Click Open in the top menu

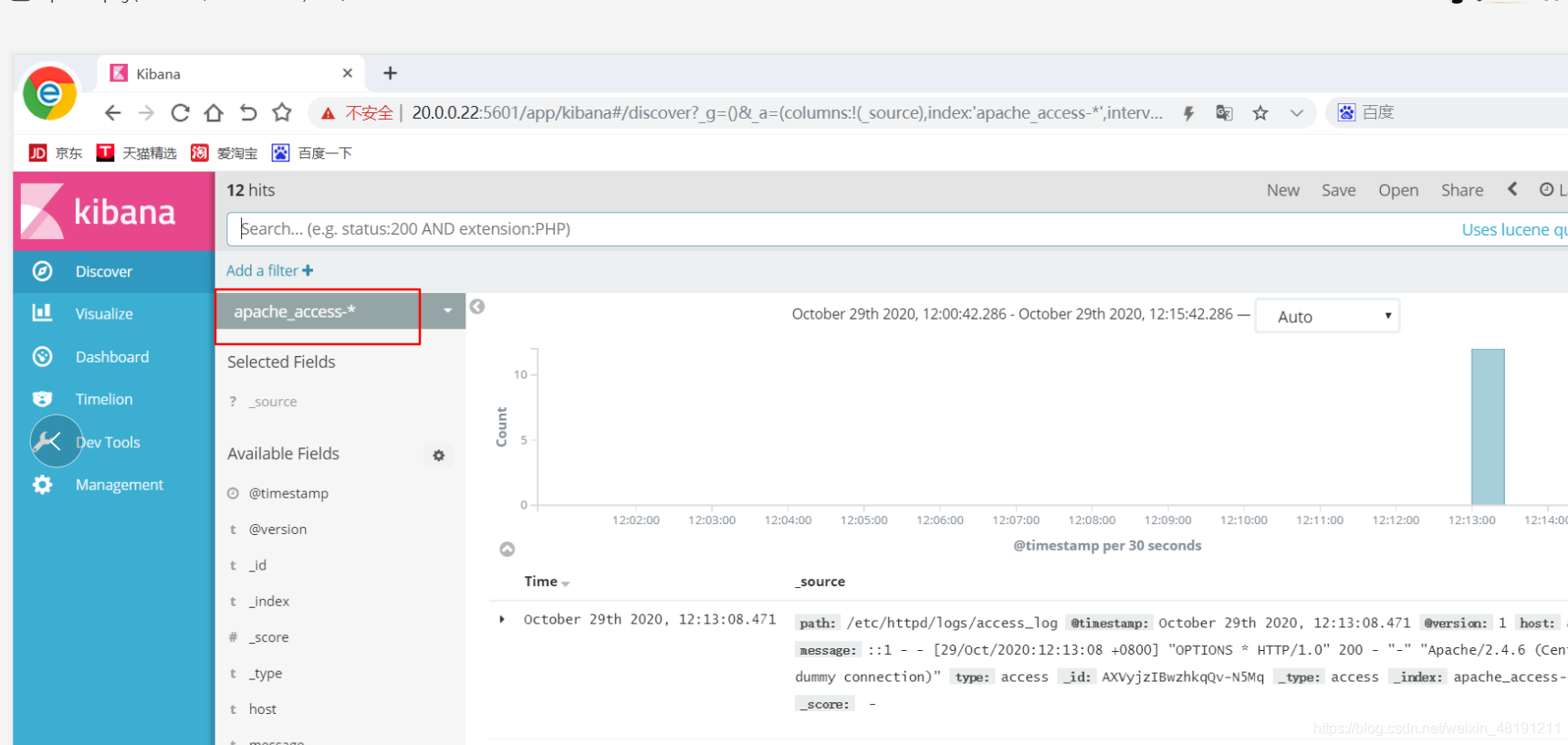[x=1398, y=190]
